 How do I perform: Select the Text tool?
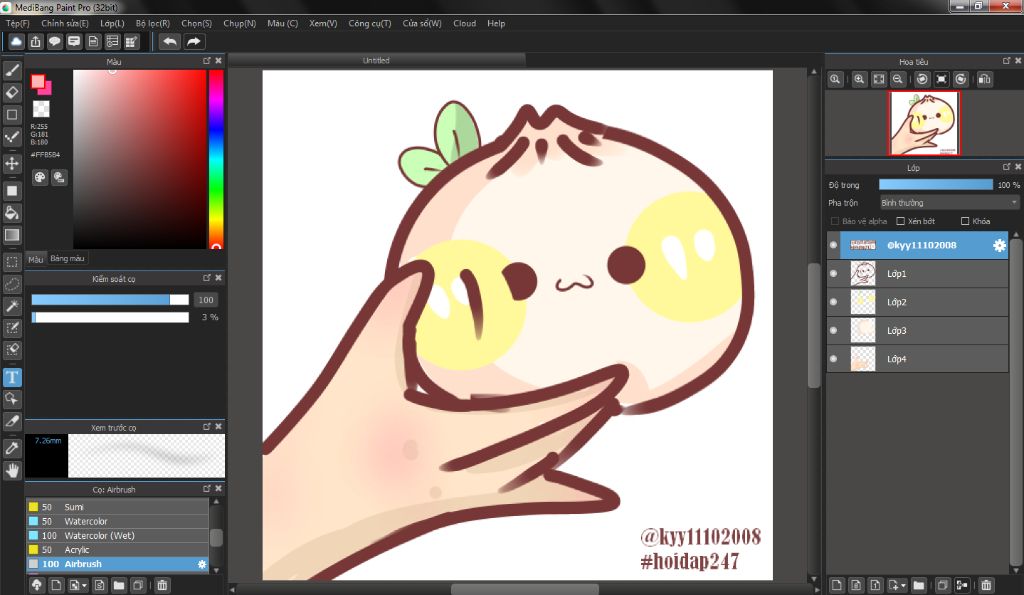(12, 378)
